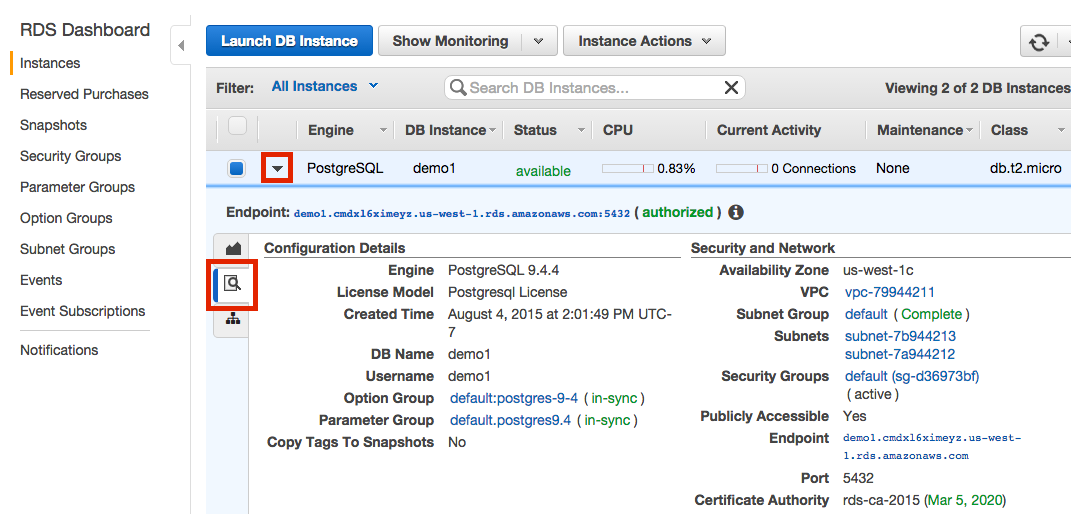Screen dimensions: 1071x514
Task: Click the search magnifier icon
Action: click(458, 88)
